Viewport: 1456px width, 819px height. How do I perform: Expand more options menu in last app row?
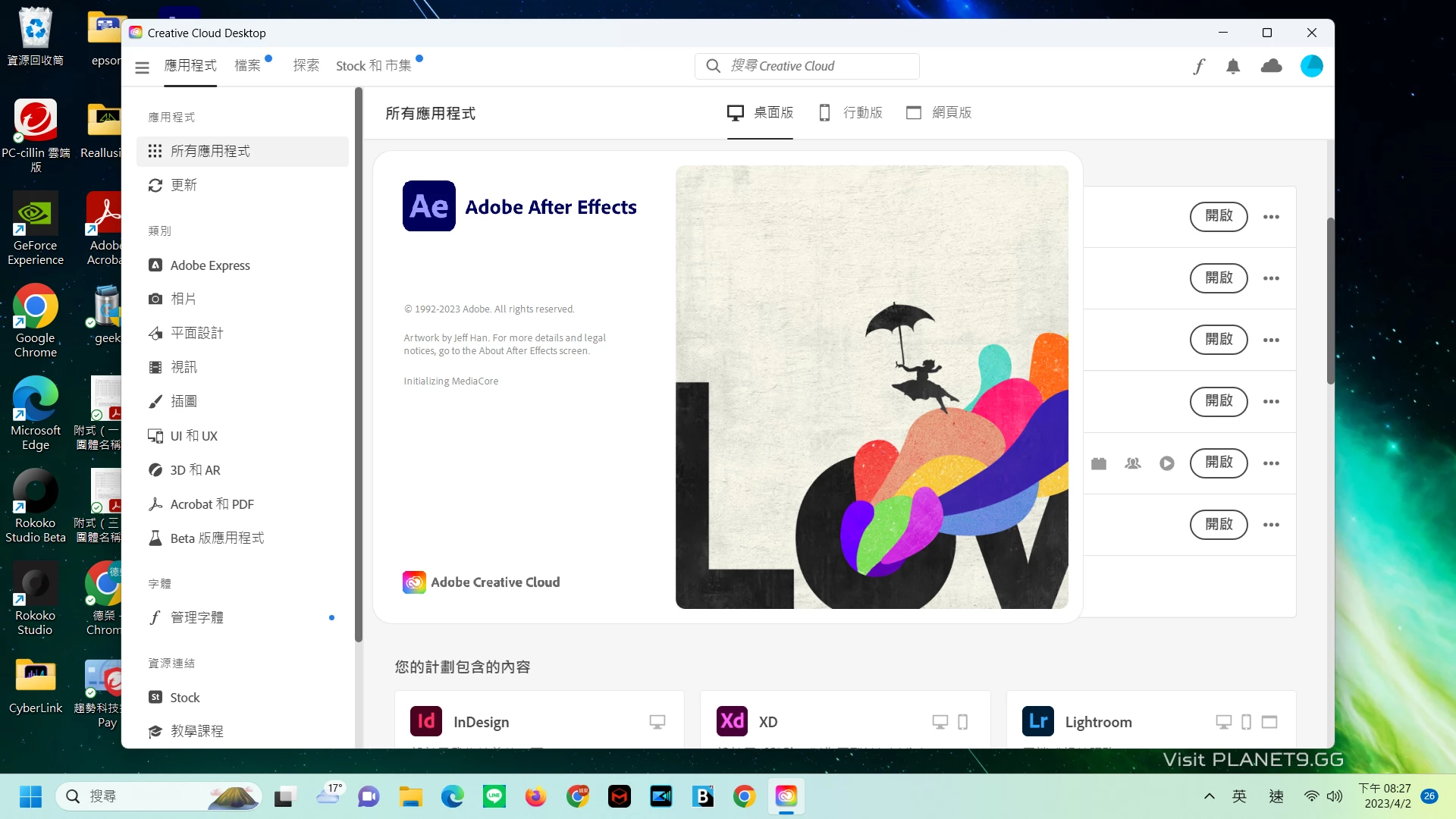[x=1271, y=525]
